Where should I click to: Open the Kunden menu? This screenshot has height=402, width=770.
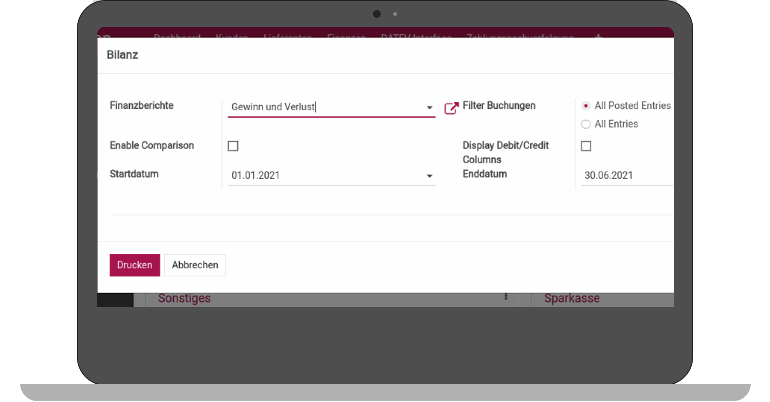click(x=231, y=38)
